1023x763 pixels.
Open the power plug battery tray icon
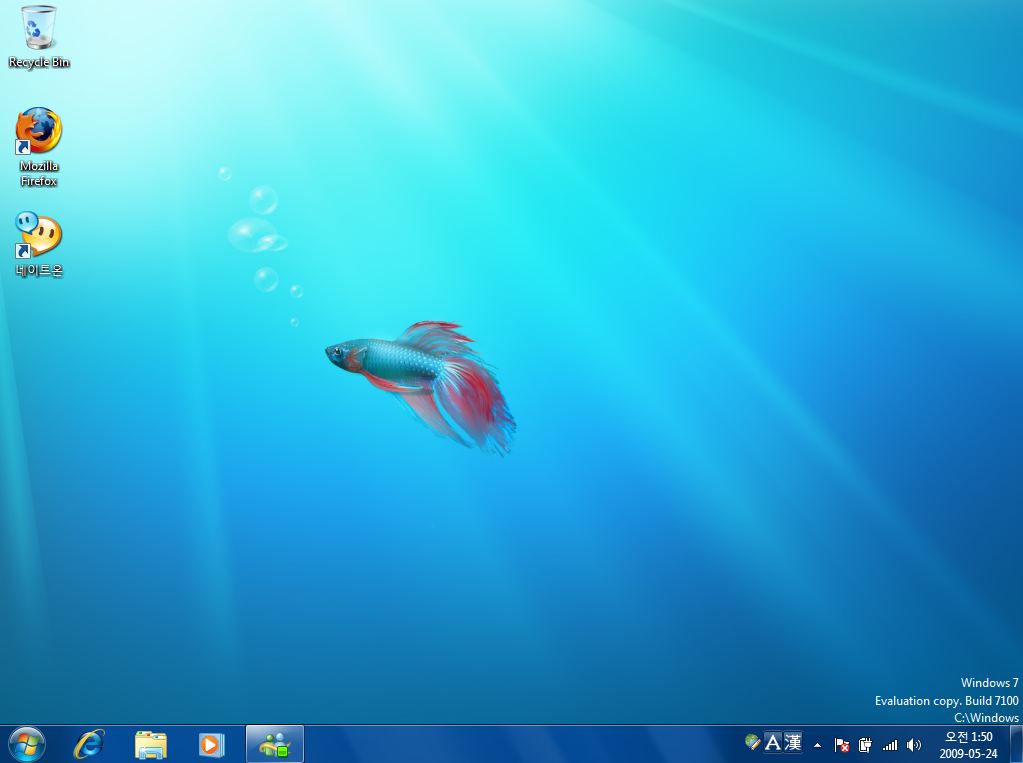(x=865, y=745)
